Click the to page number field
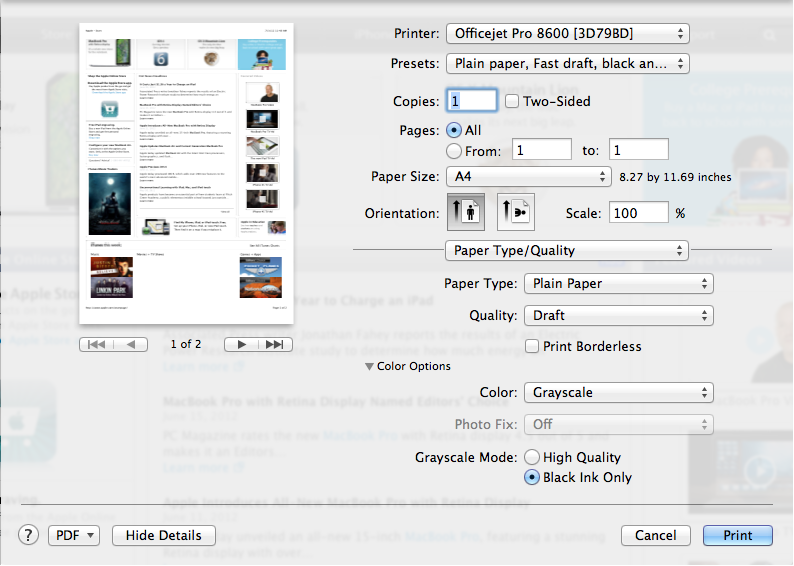The width and height of the screenshot is (794, 566). [x=639, y=150]
